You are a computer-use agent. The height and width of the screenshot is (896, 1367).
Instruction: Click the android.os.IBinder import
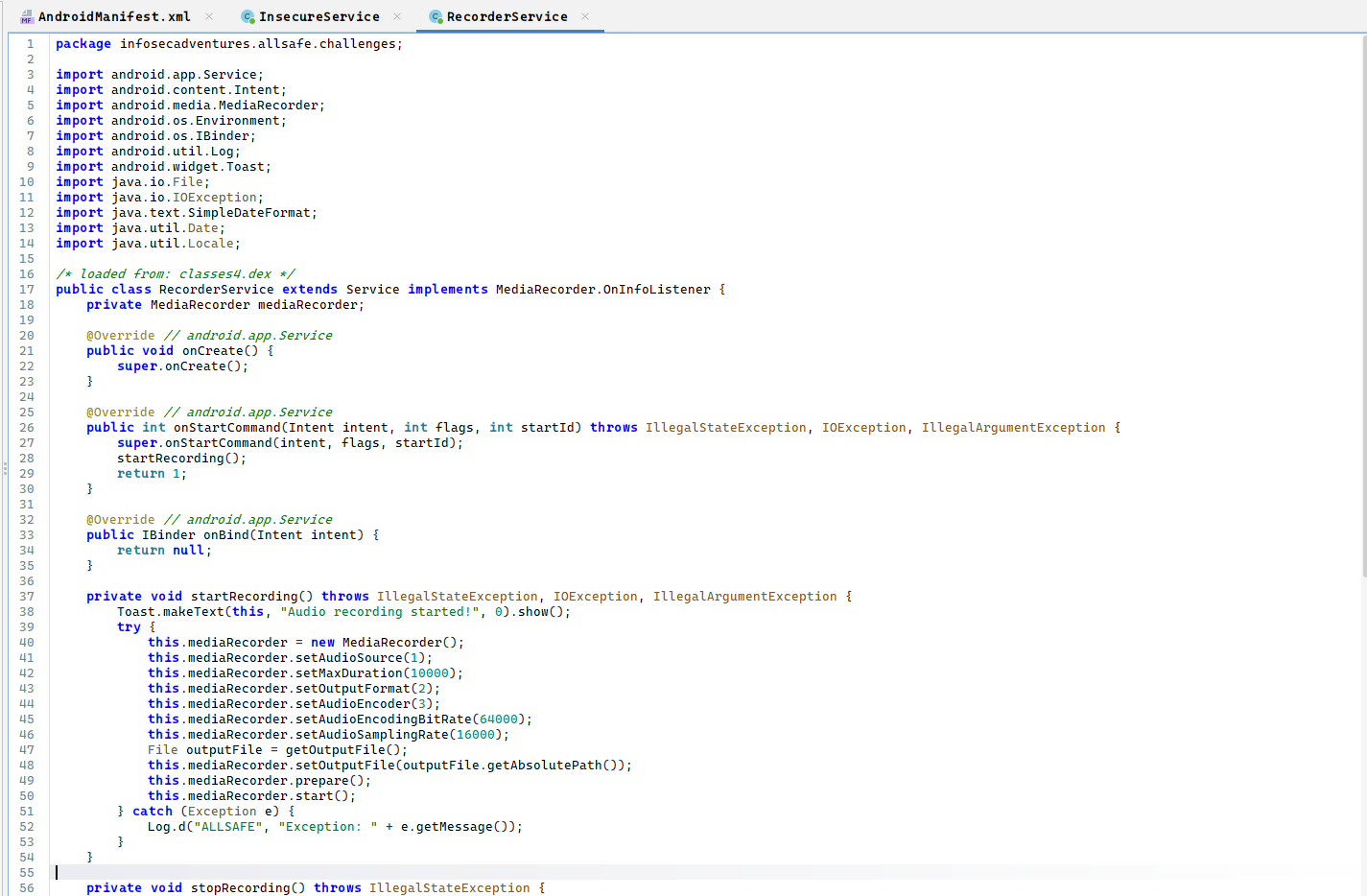(179, 136)
